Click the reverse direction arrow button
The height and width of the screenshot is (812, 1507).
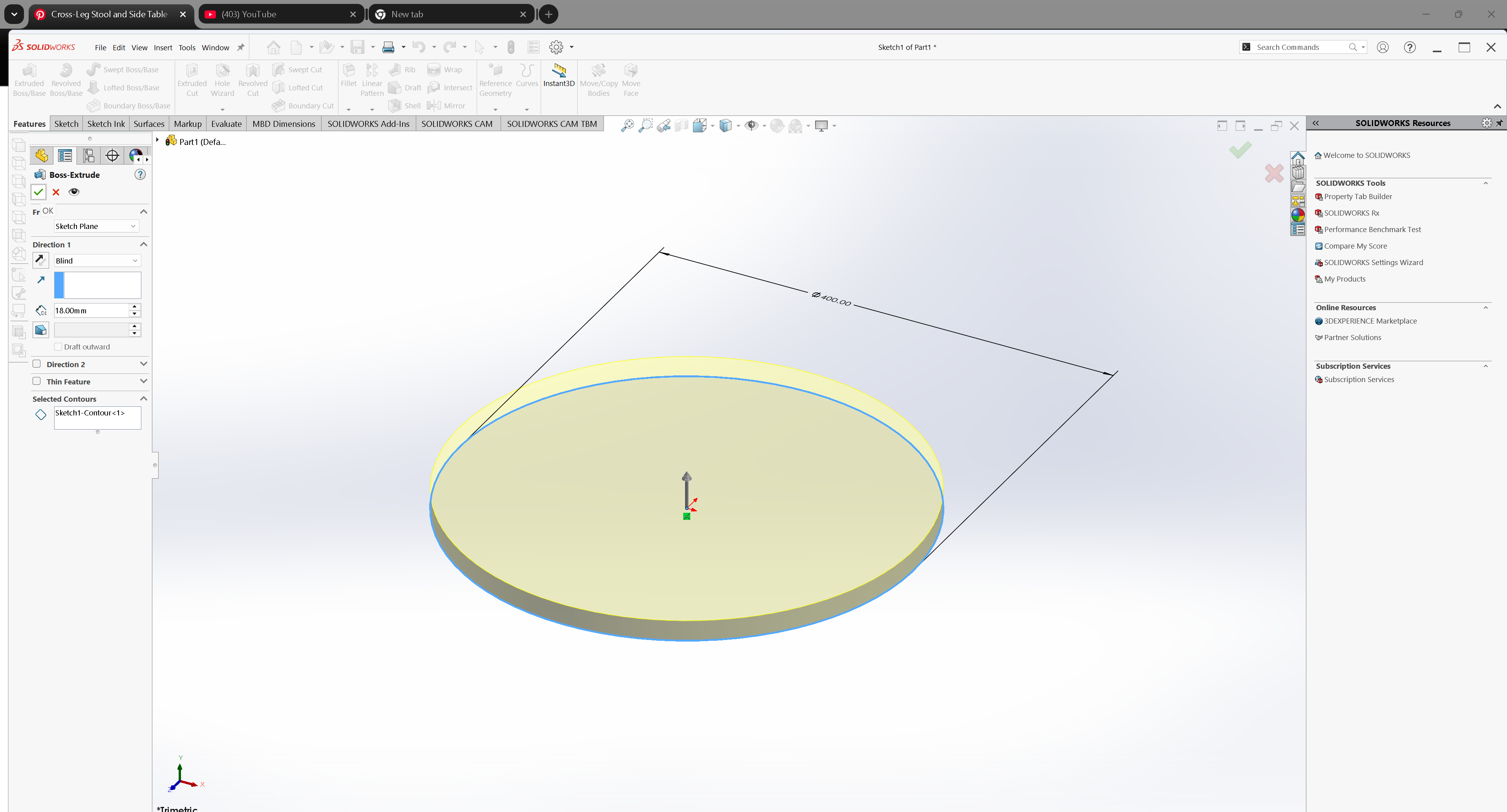click(x=40, y=260)
